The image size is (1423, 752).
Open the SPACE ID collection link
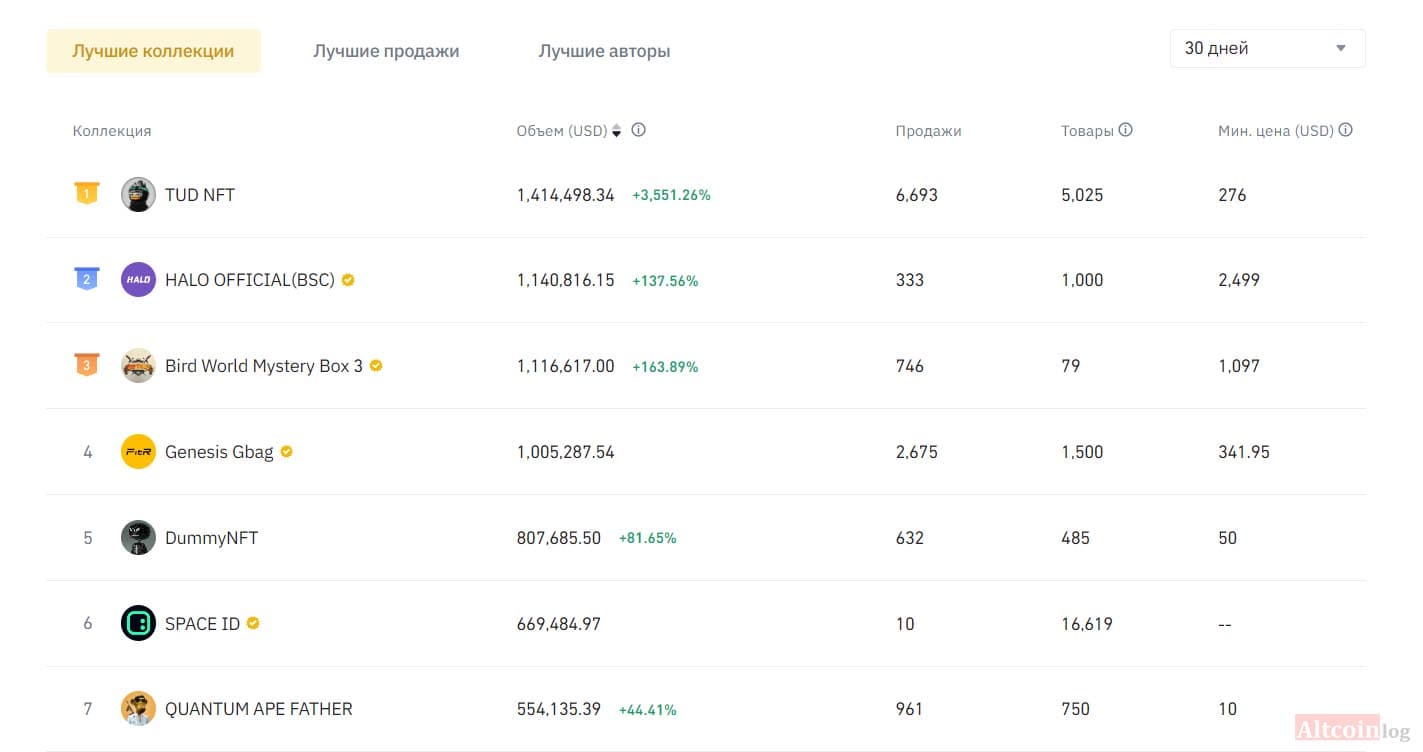202,624
